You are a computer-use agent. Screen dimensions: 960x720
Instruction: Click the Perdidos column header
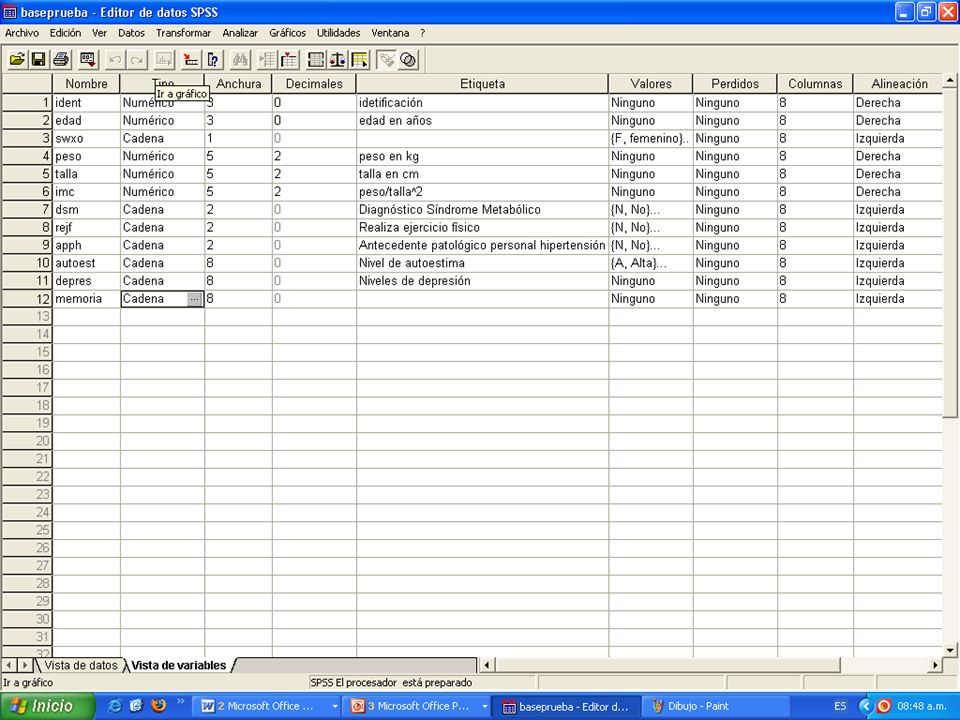point(735,84)
